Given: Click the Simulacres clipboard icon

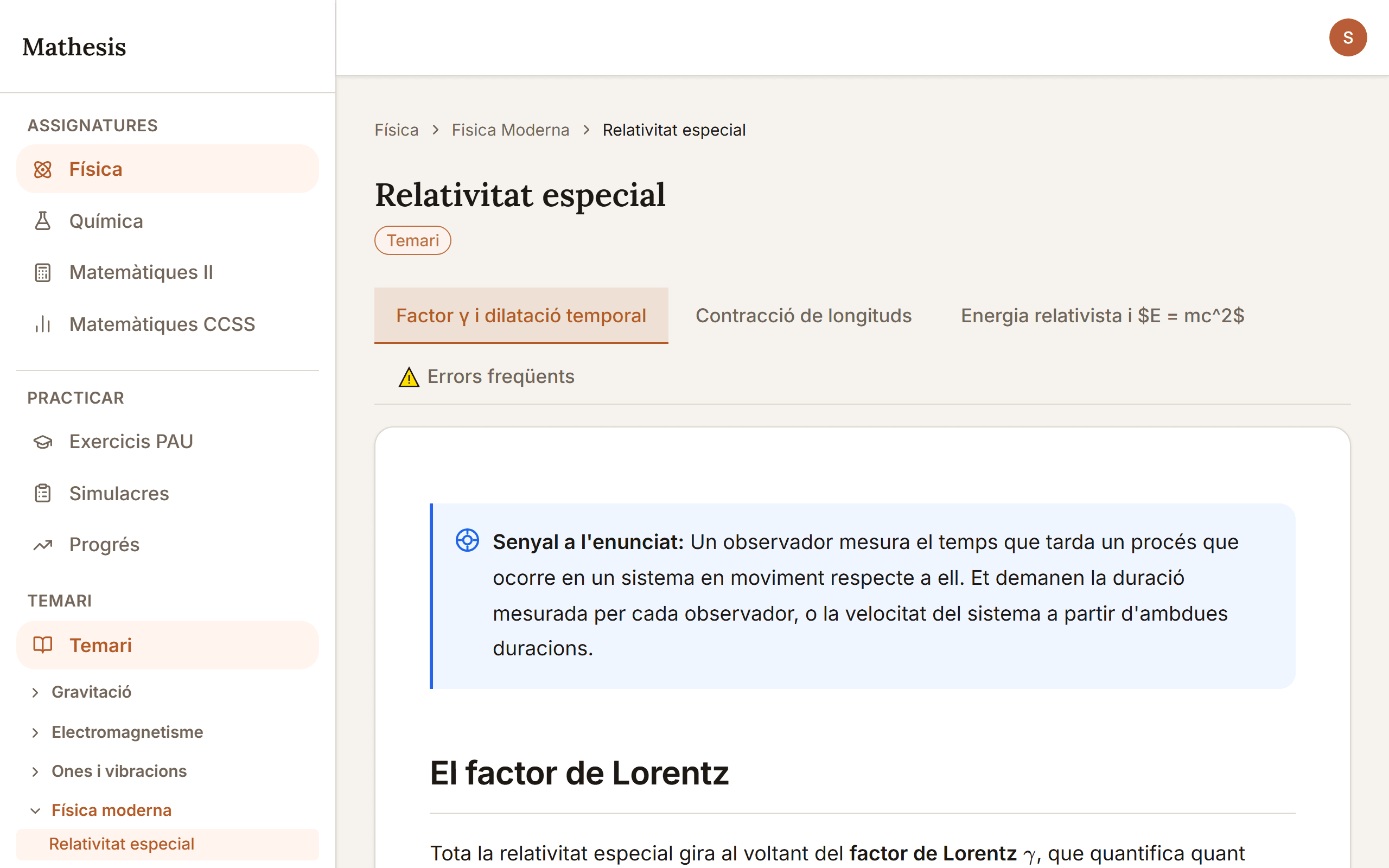Looking at the screenshot, I should coord(43,493).
